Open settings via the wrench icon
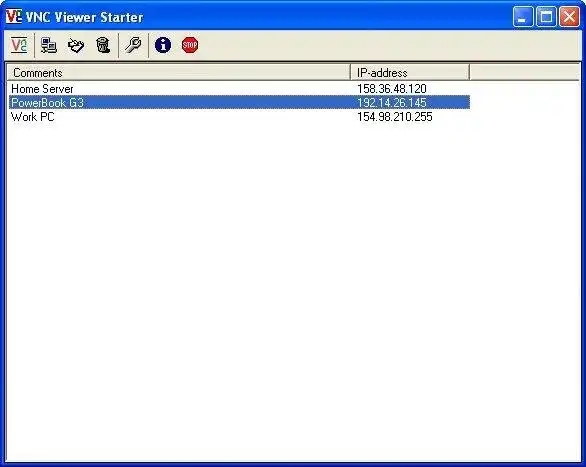Image resolution: width=586 pixels, height=467 pixels. click(x=133, y=45)
